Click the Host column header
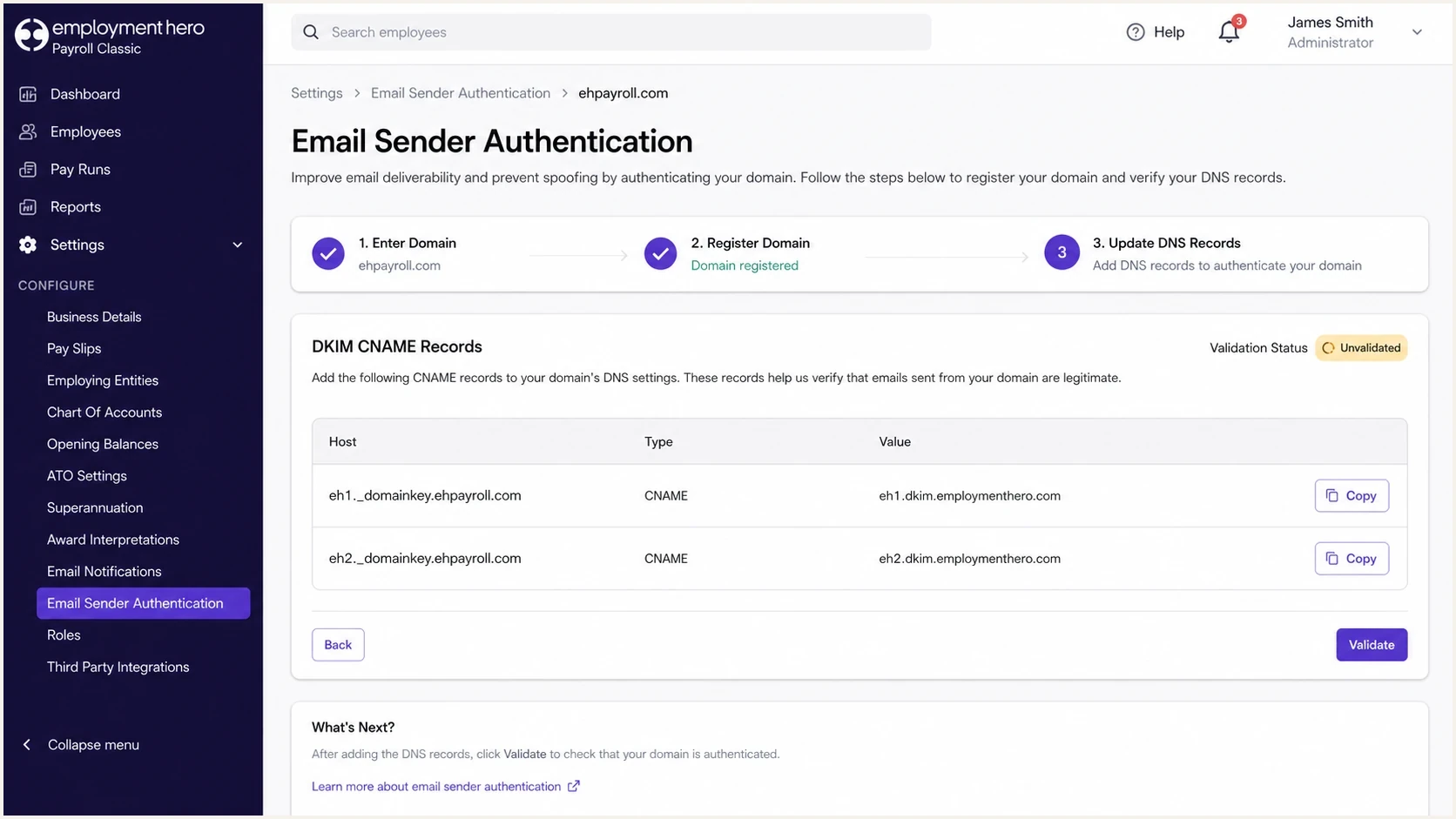1456x819 pixels. (342, 441)
